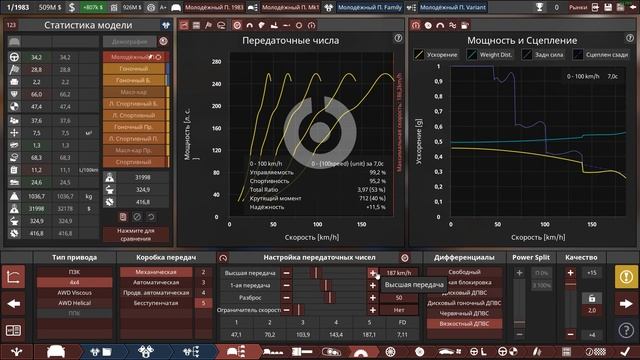The height and width of the screenshot is (360, 640).
Task: Toggle the Weight Dist. graph line
Action: (490, 55)
